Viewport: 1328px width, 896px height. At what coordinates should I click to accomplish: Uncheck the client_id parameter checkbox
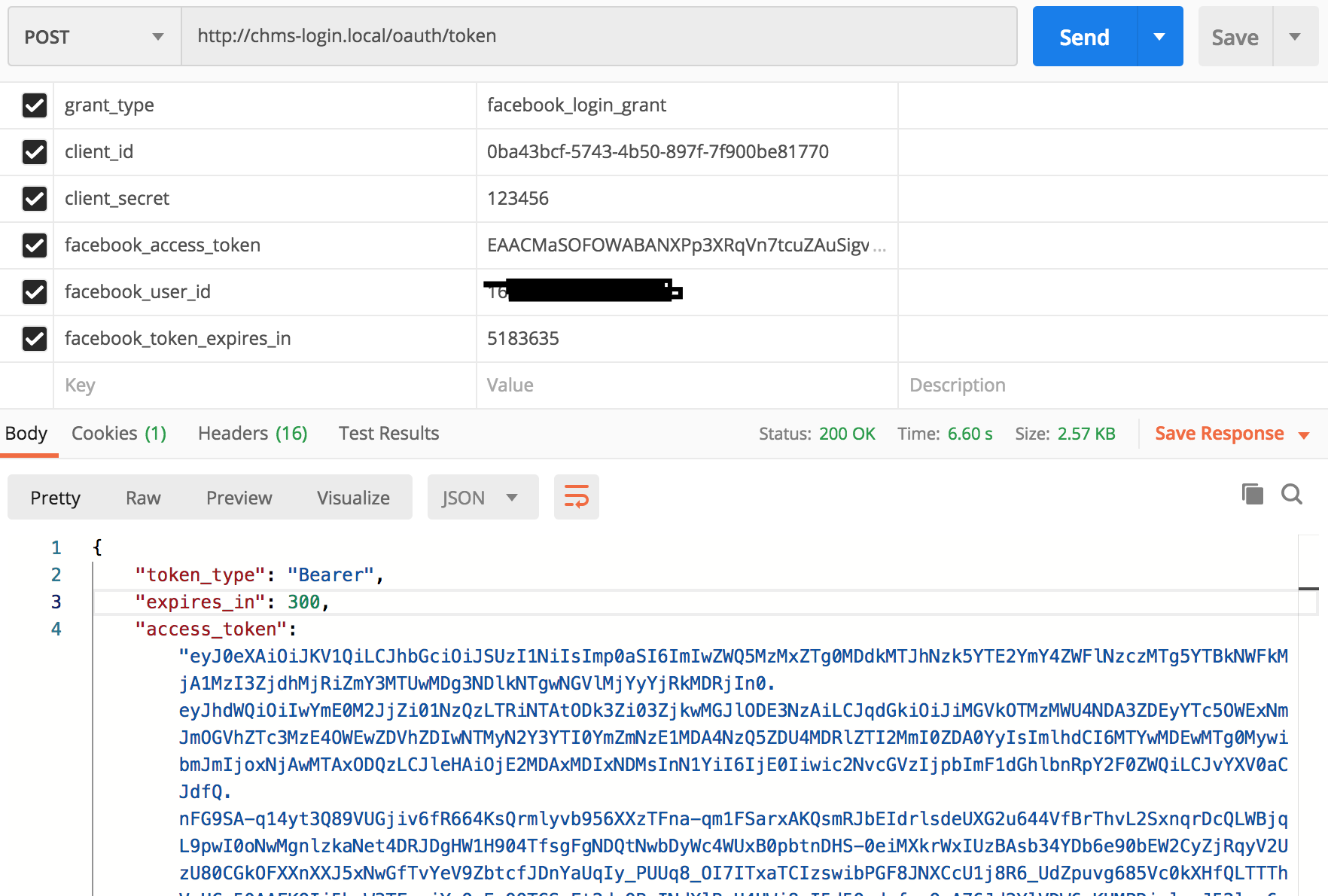click(x=35, y=152)
